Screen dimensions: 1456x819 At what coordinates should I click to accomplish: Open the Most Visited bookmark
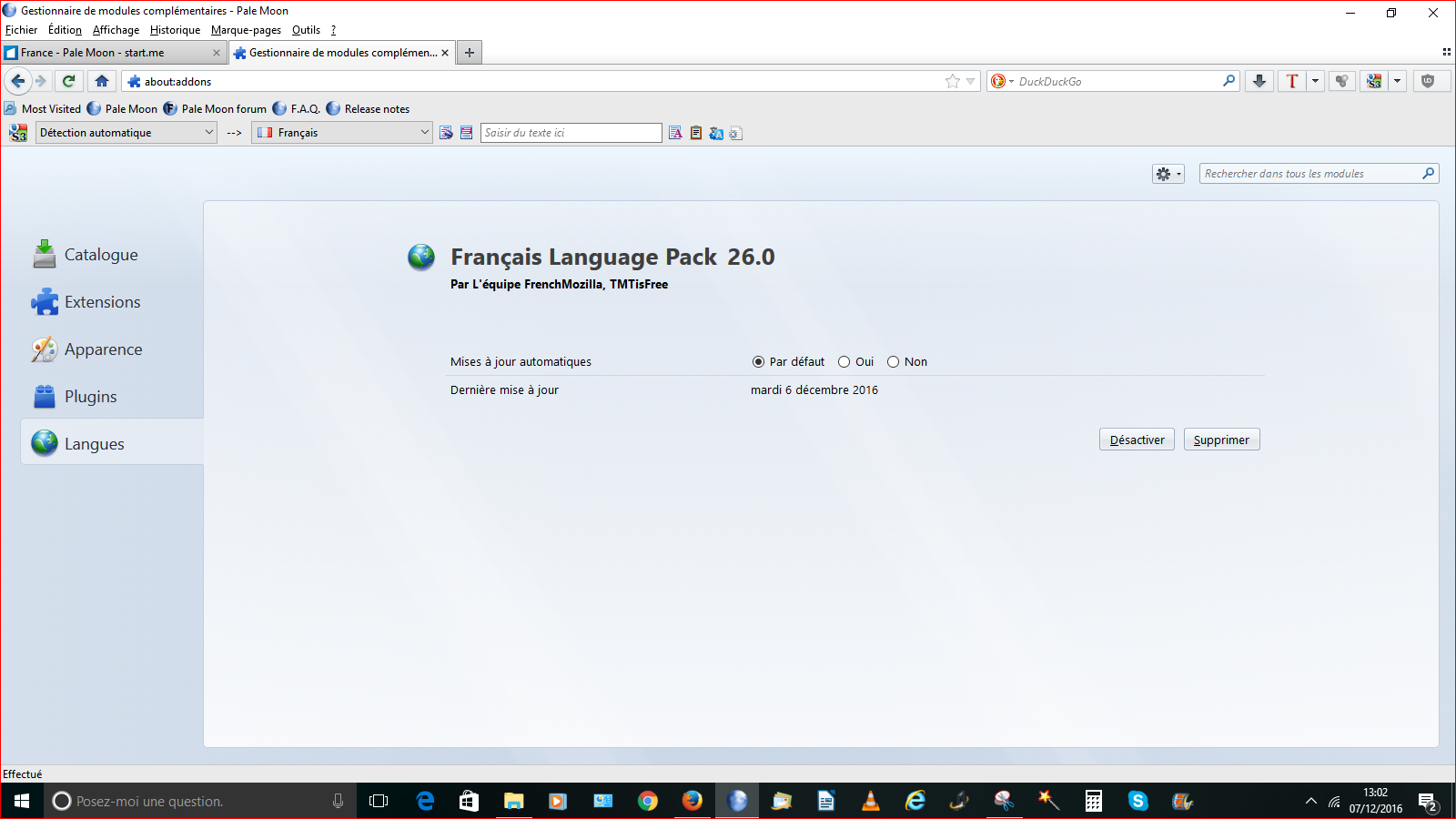click(x=43, y=108)
